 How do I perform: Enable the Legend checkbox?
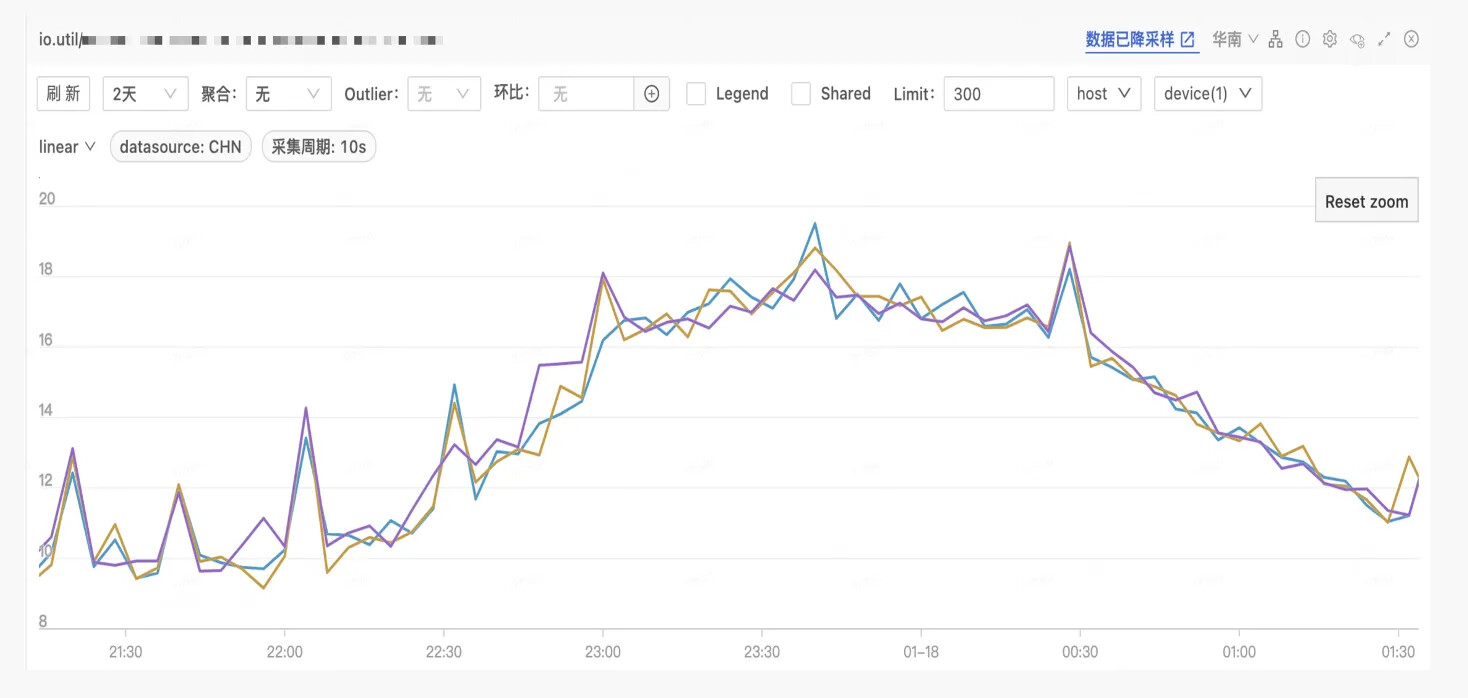(x=697, y=94)
